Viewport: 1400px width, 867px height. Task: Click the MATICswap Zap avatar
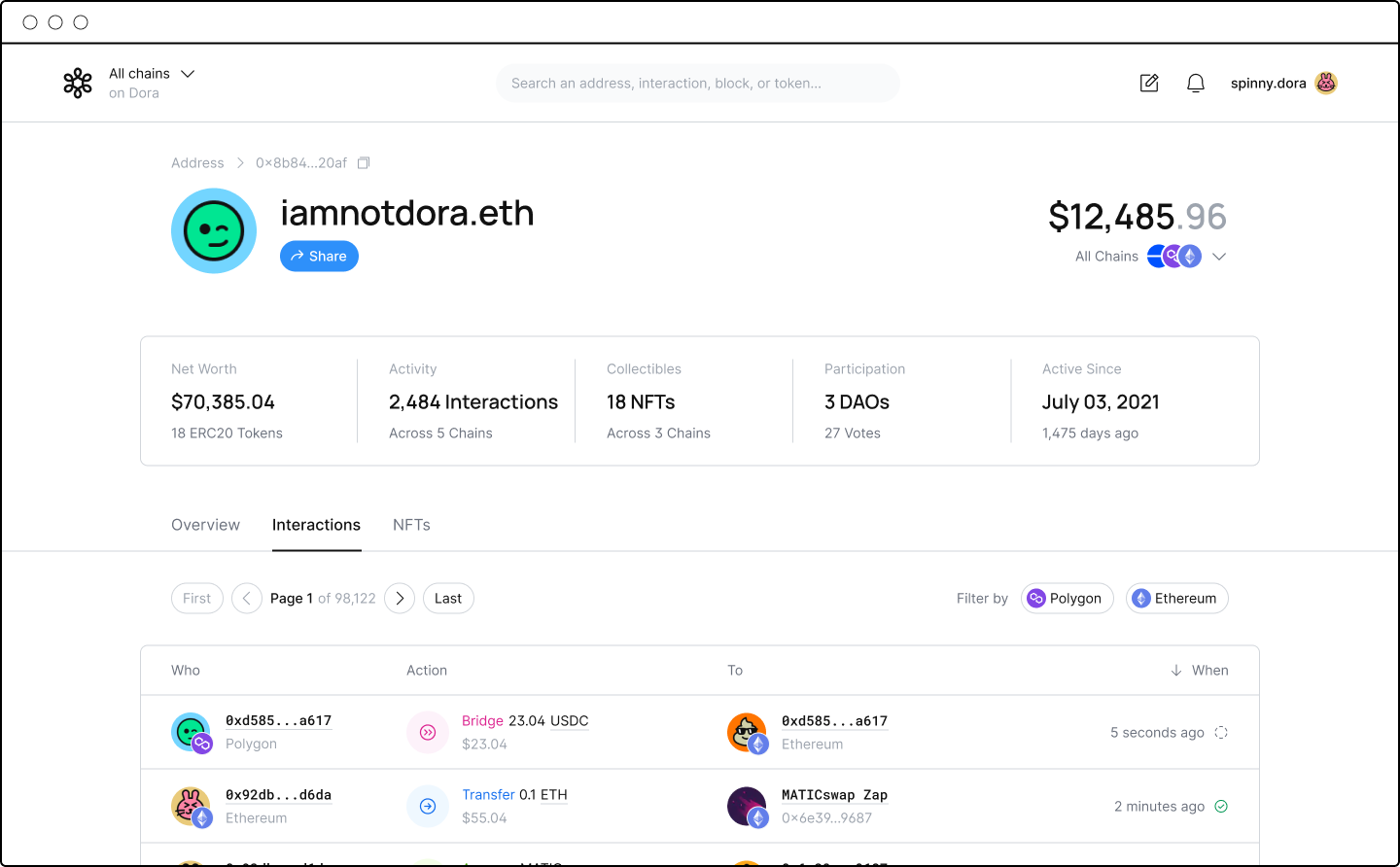pyautogui.click(x=747, y=807)
